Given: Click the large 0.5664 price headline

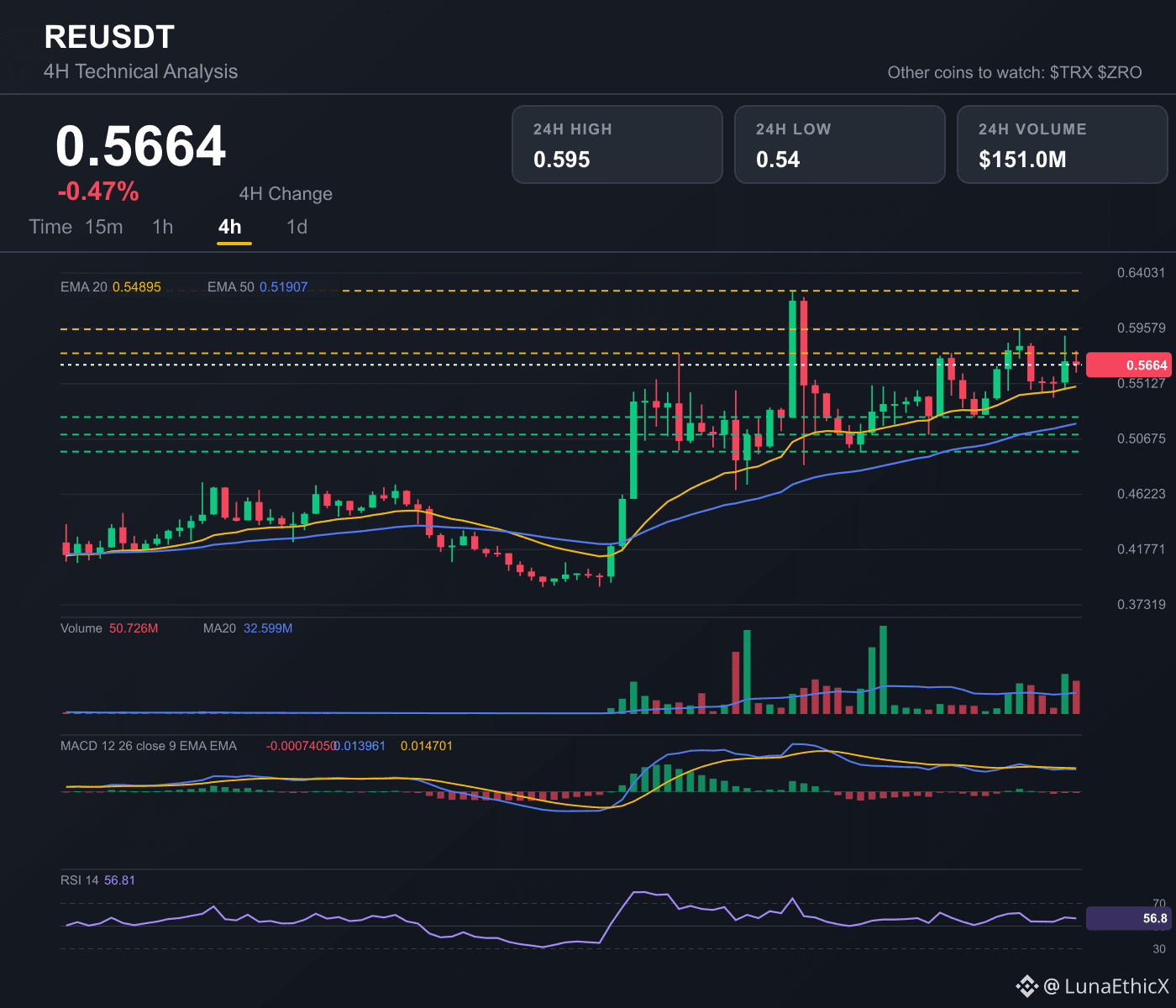Looking at the screenshot, I should click(x=141, y=146).
